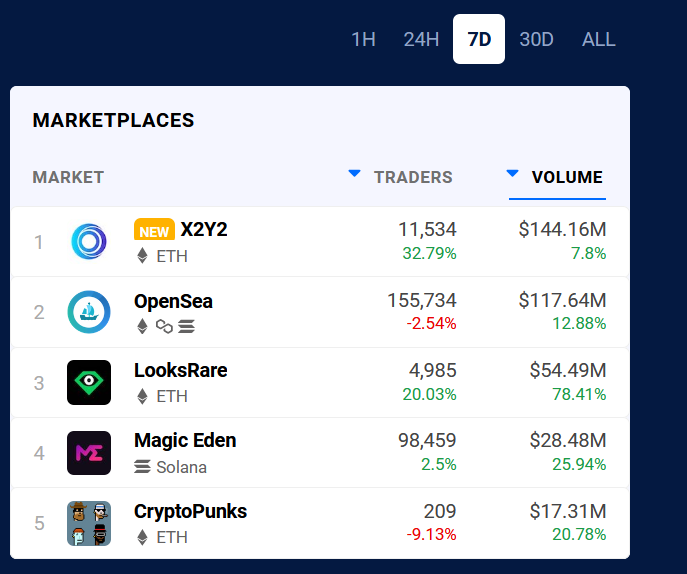Click the Magic Eden ME logo
The width and height of the screenshot is (687, 574).
(x=89, y=453)
